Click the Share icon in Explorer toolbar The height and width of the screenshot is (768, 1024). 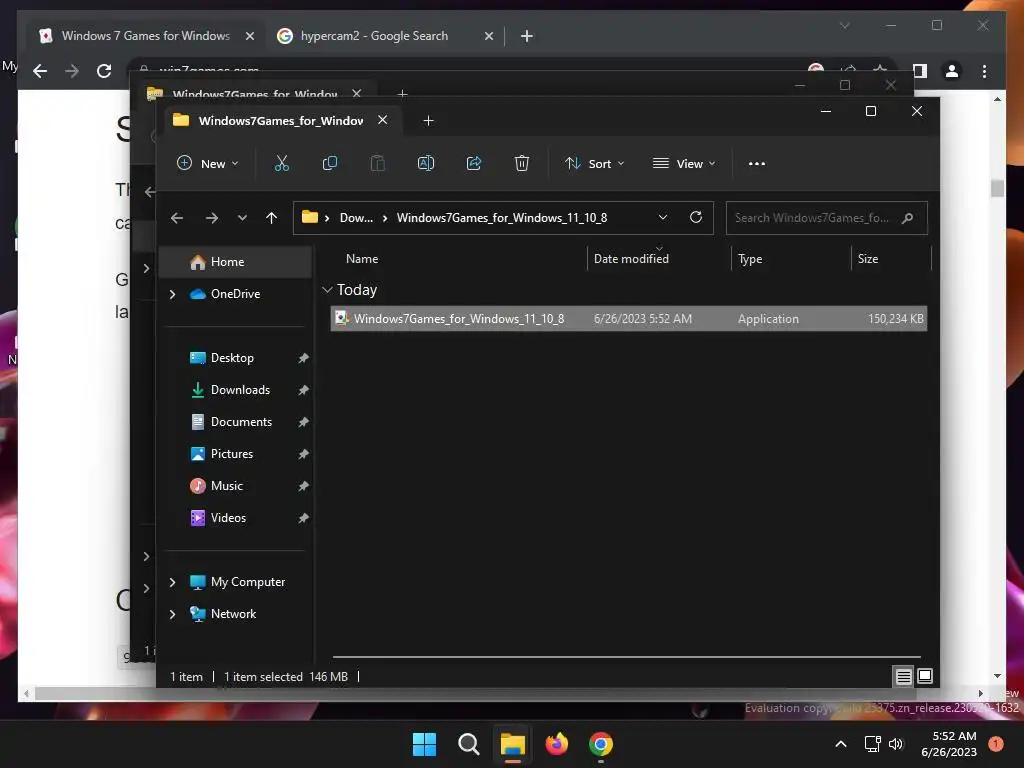coord(473,163)
